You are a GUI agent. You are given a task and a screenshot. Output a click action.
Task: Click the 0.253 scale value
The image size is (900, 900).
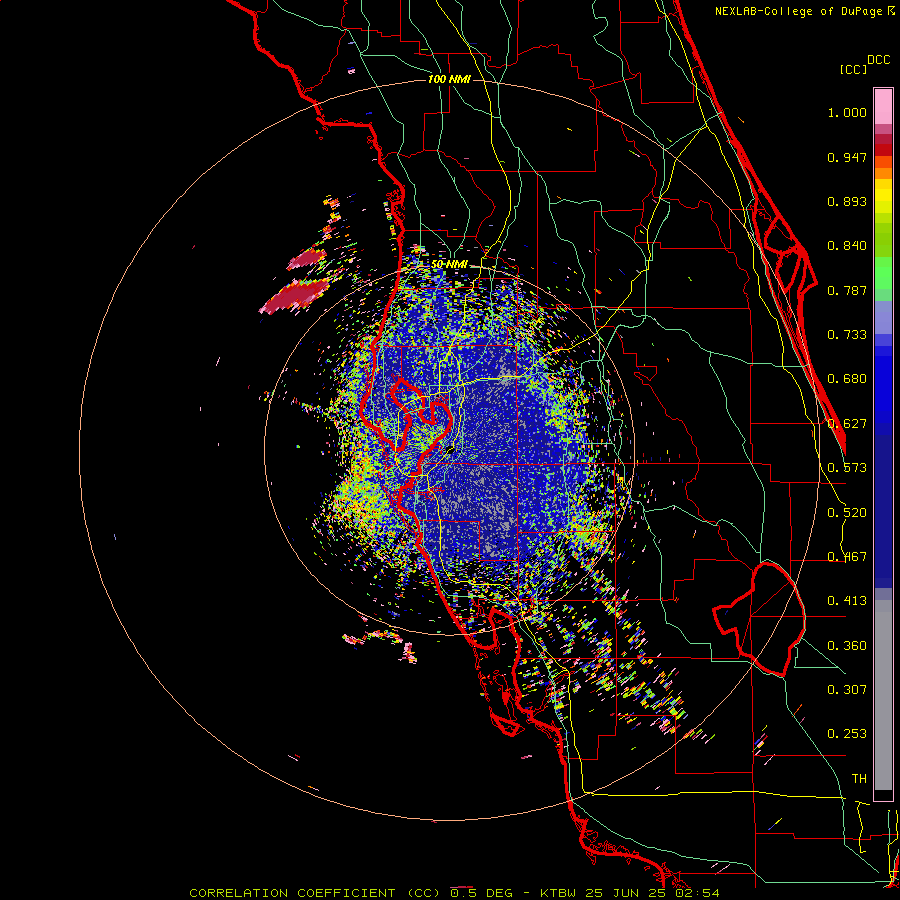click(x=847, y=734)
